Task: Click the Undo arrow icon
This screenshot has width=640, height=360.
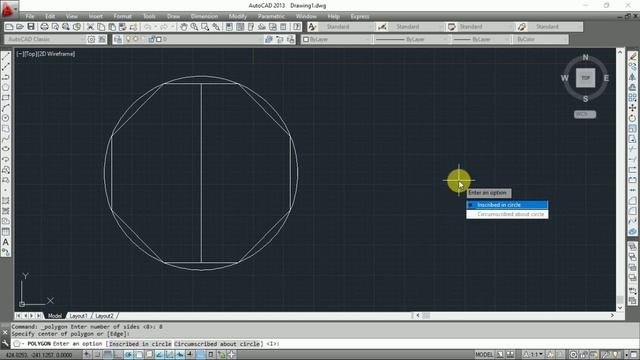Action: pyautogui.click(x=147, y=27)
